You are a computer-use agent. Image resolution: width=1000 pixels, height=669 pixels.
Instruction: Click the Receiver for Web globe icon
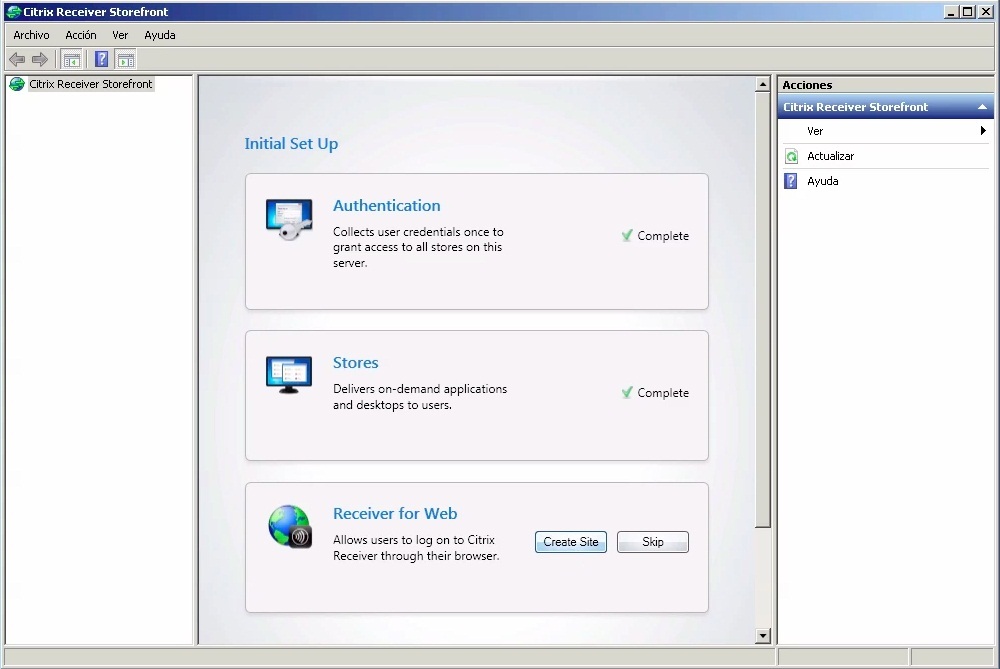coord(290,527)
